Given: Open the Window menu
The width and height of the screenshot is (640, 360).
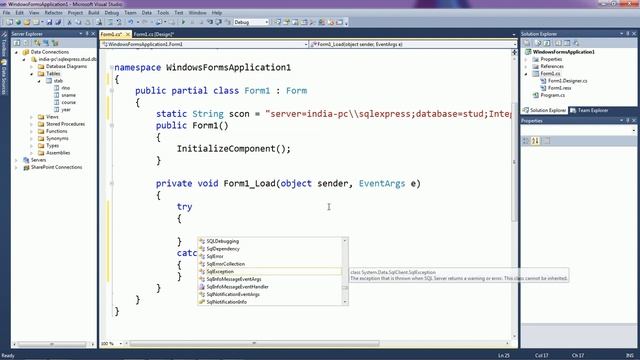Looking at the screenshot, I should pyautogui.click(x=197, y=13).
